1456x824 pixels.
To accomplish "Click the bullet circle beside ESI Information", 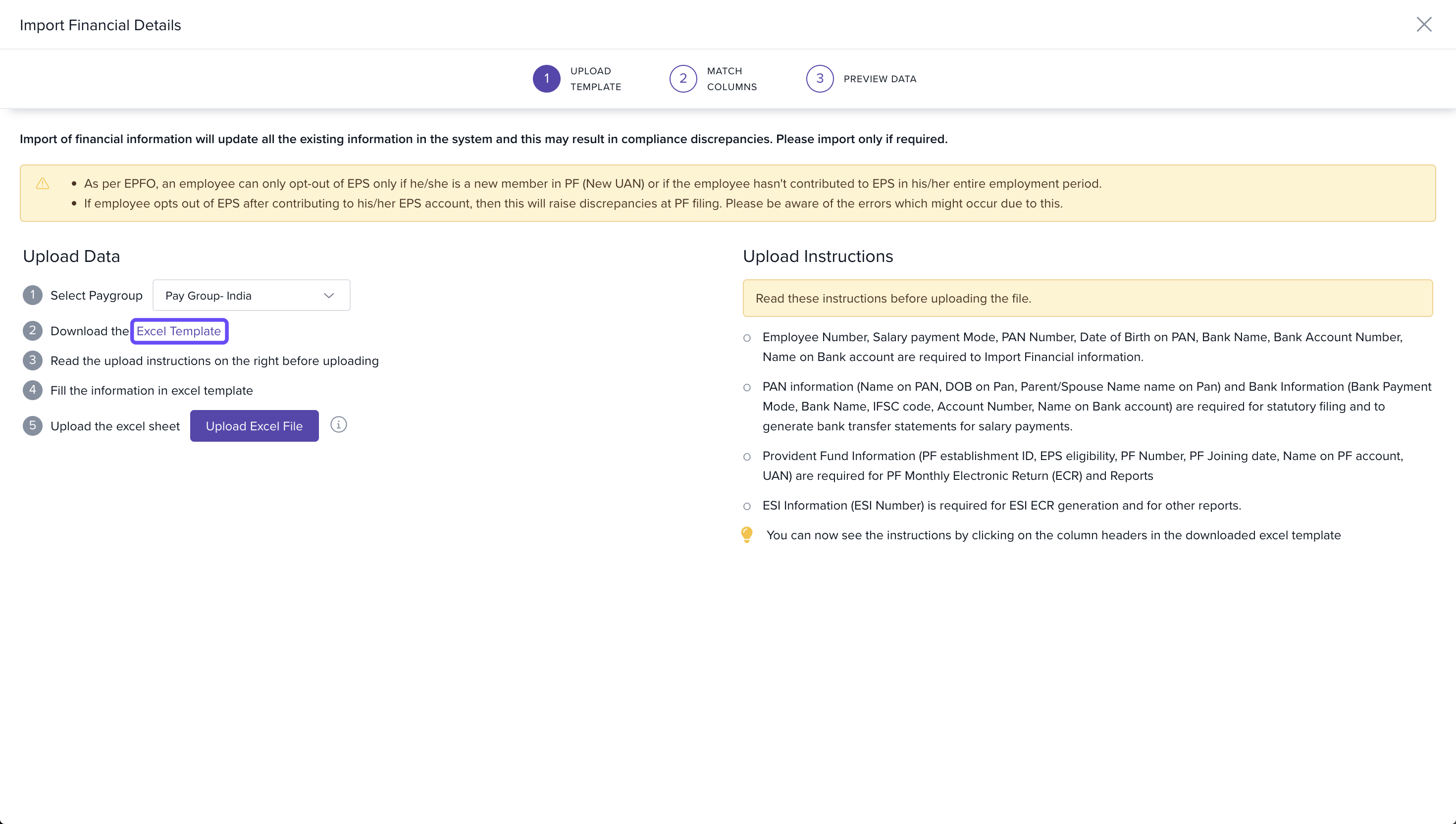I will click(x=747, y=506).
